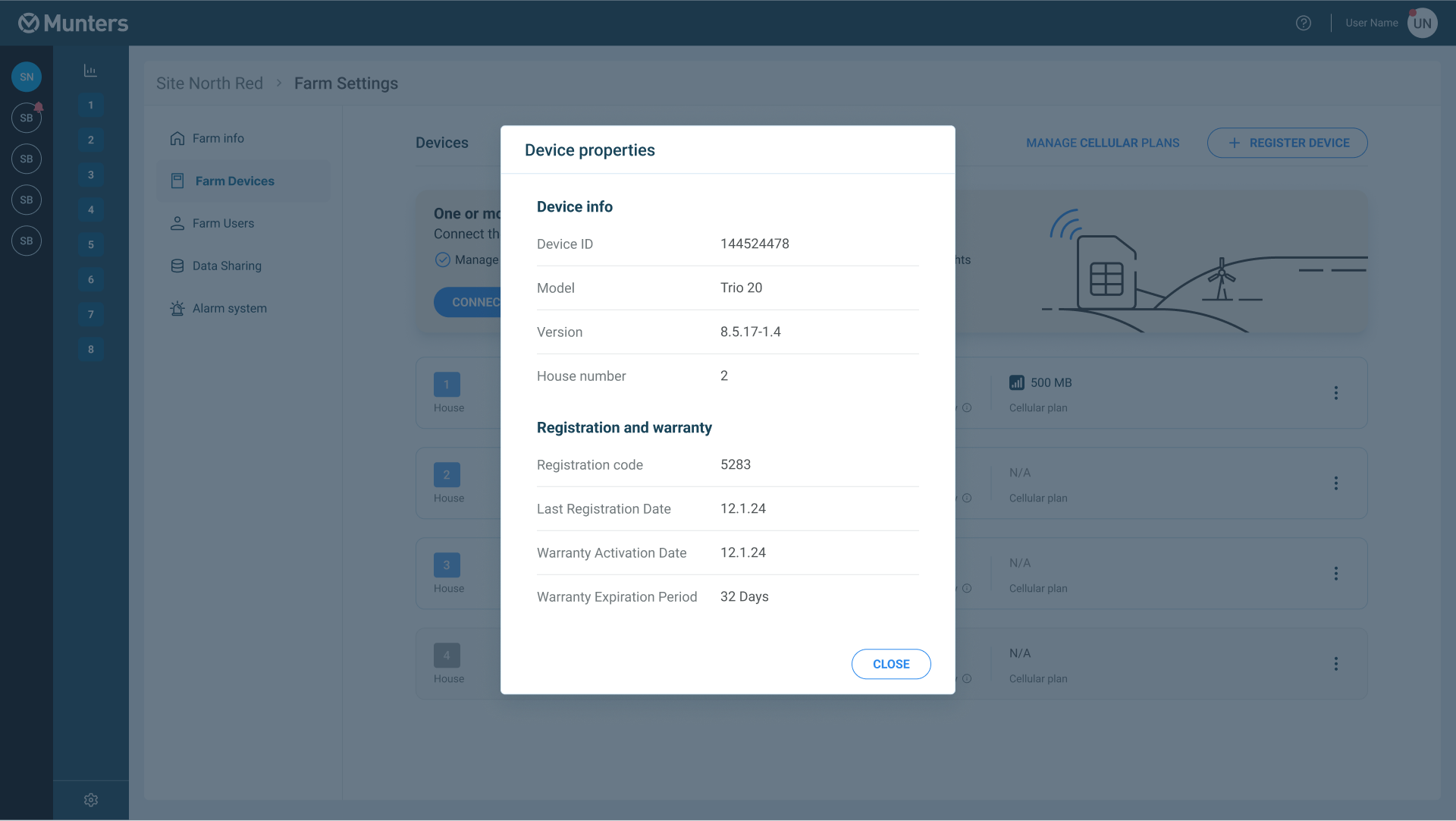The image size is (1456, 821).
Task: Click the Register Device button
Action: click(x=1287, y=143)
